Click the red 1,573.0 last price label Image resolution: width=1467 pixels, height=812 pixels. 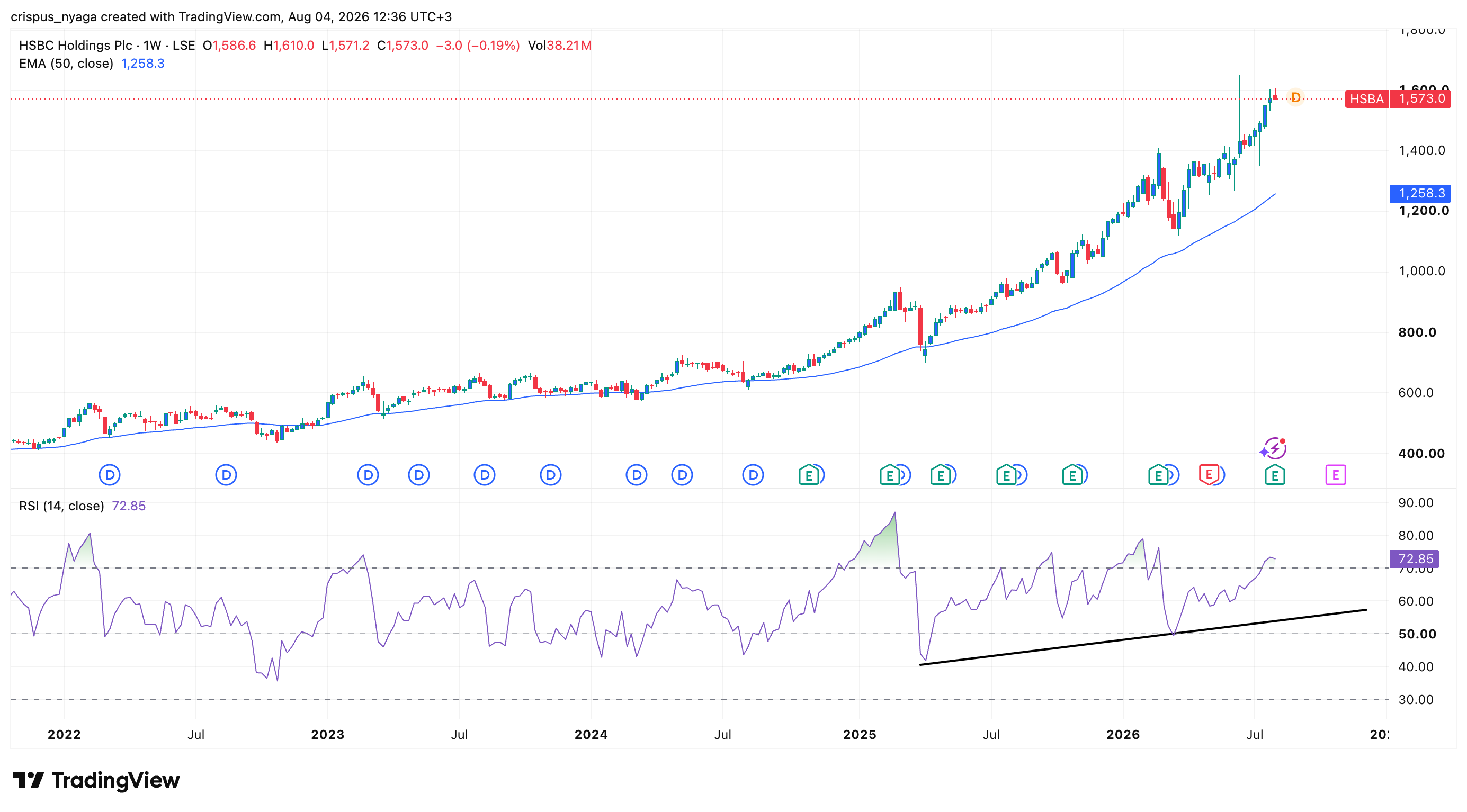pyautogui.click(x=1421, y=98)
